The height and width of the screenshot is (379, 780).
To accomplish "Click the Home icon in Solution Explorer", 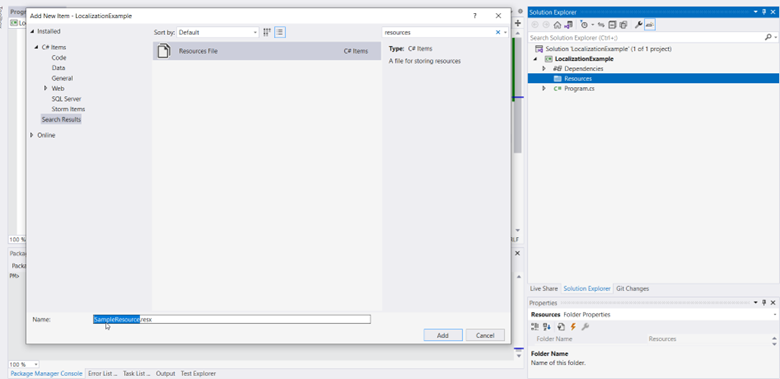I will (x=557, y=25).
